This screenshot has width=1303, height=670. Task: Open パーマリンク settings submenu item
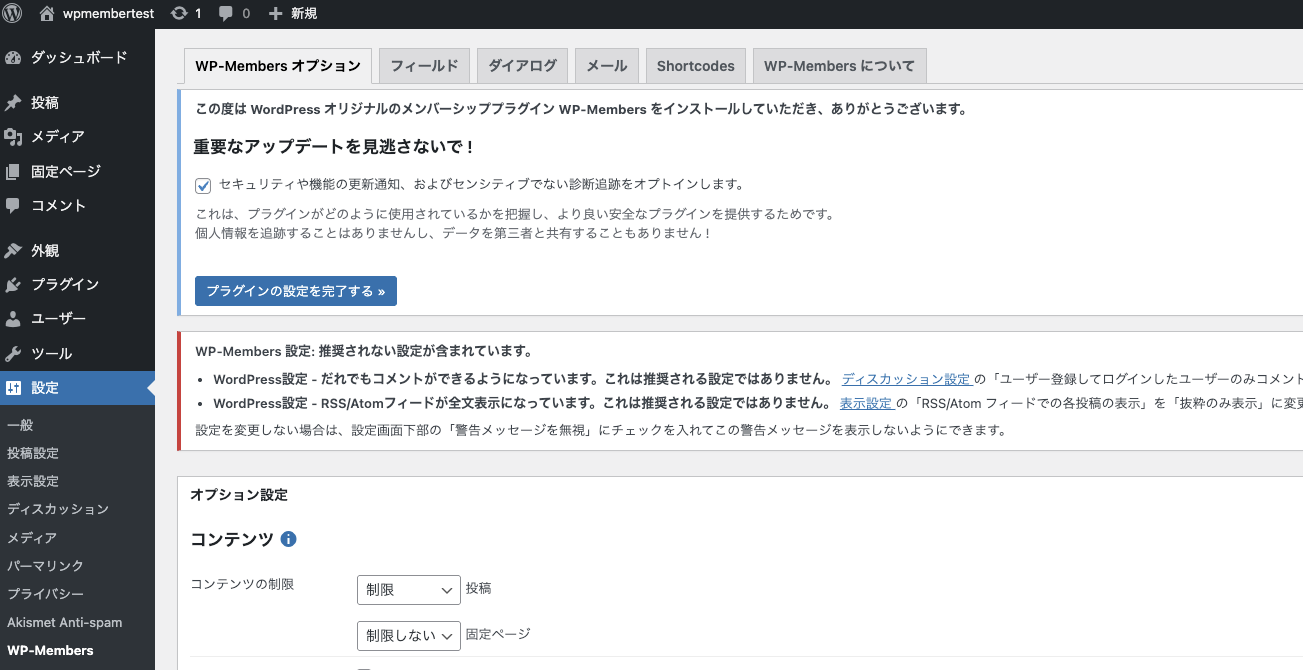pos(45,566)
